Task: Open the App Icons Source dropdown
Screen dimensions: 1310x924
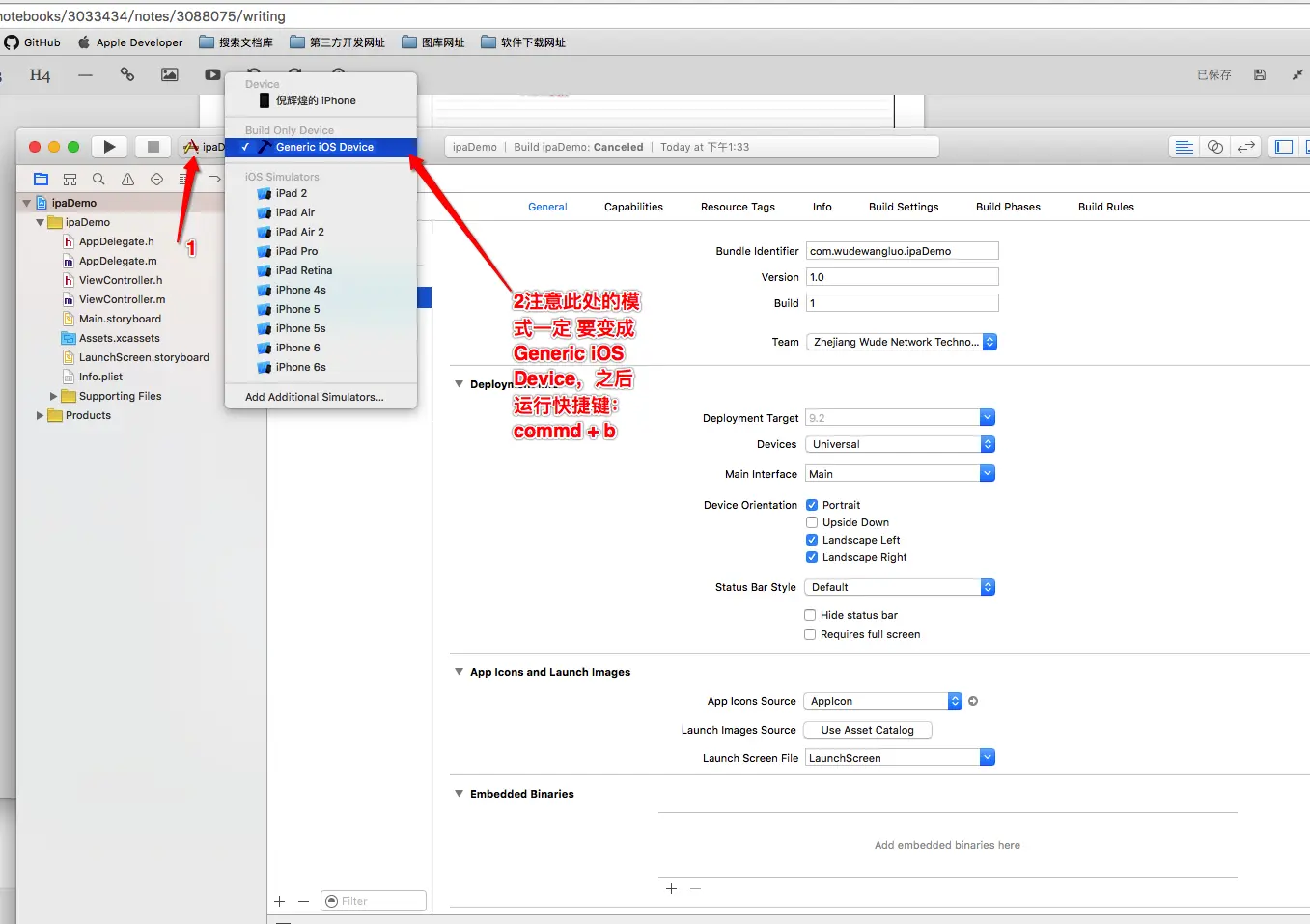Action: tap(883, 701)
